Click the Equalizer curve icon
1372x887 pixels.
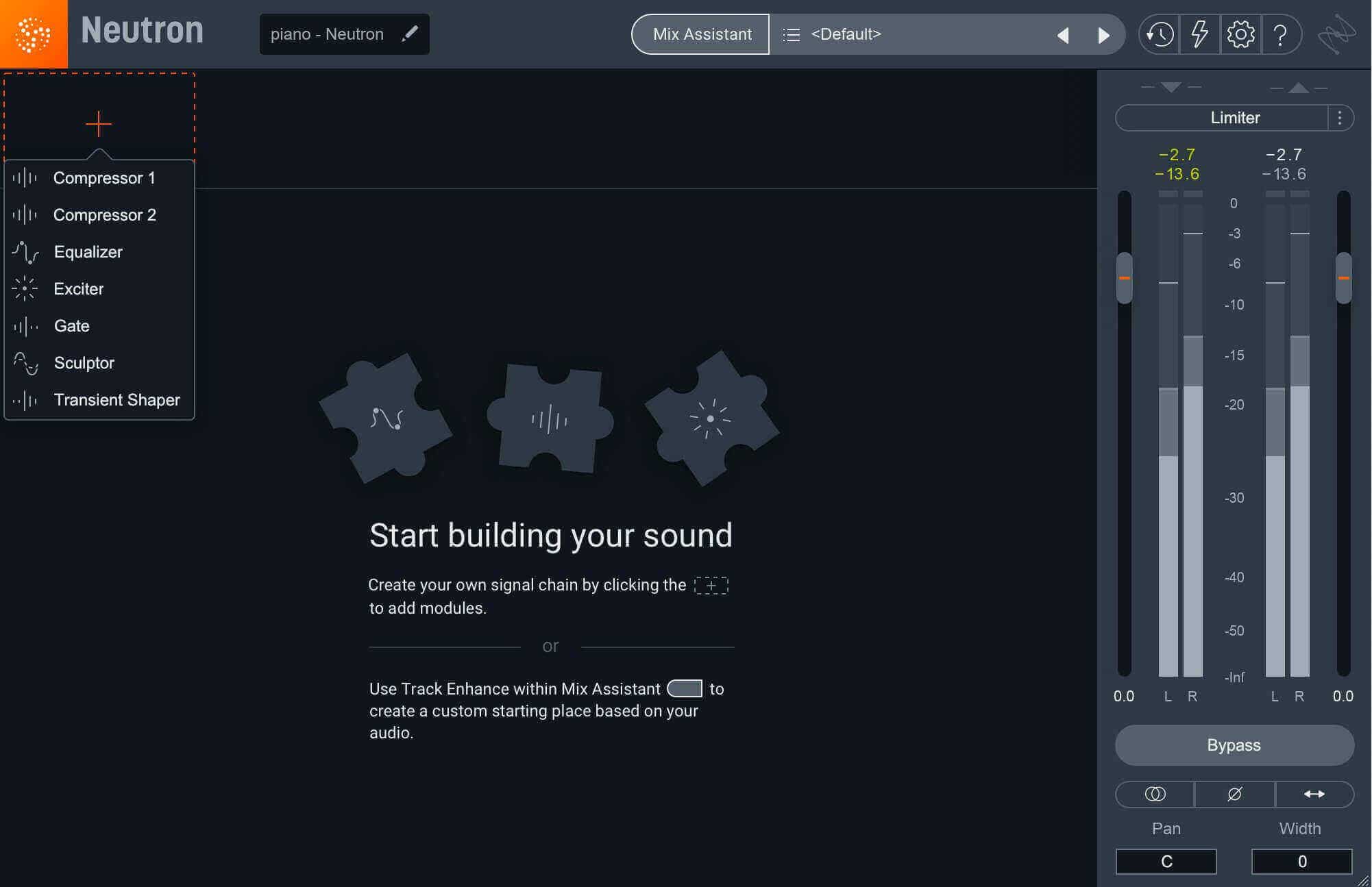pyautogui.click(x=25, y=252)
